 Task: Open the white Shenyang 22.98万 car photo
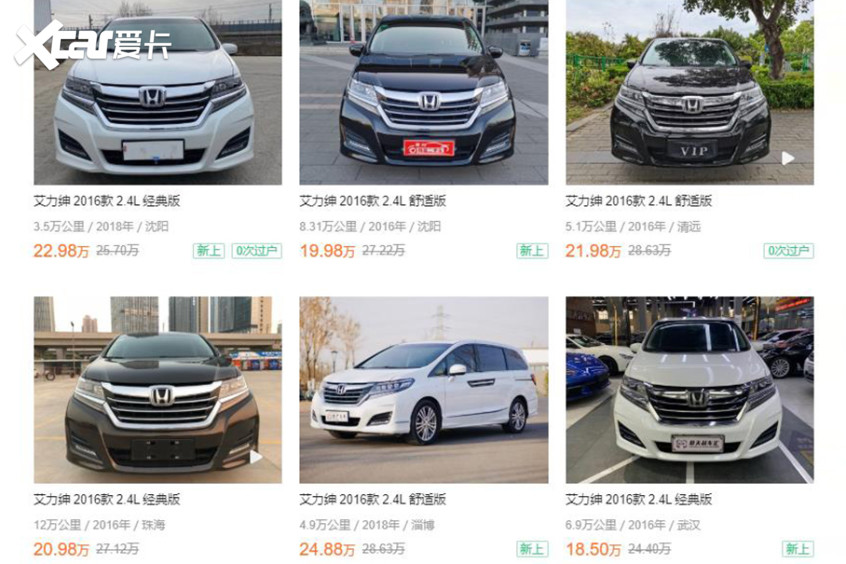[x=158, y=92]
